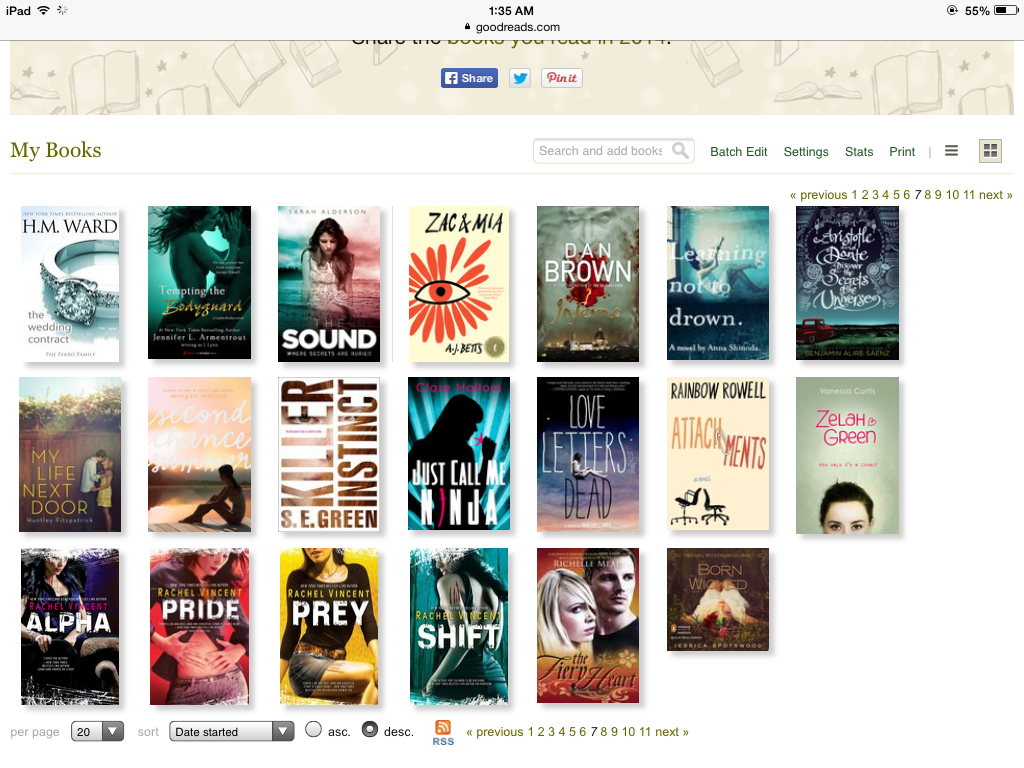
Task: Open the per page dropdown showing 20
Action: 97,731
